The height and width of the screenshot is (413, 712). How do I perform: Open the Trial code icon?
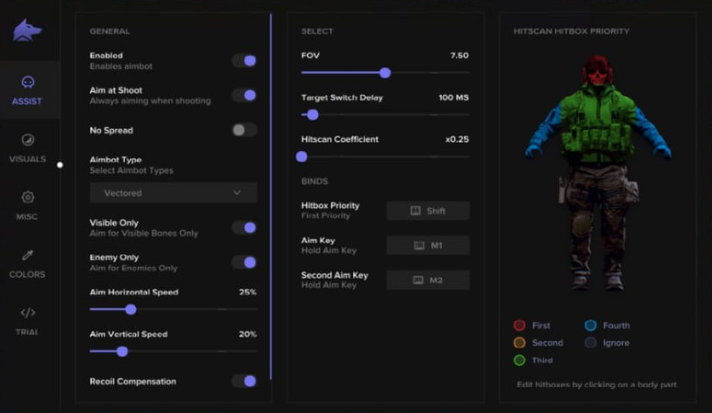coord(27,313)
